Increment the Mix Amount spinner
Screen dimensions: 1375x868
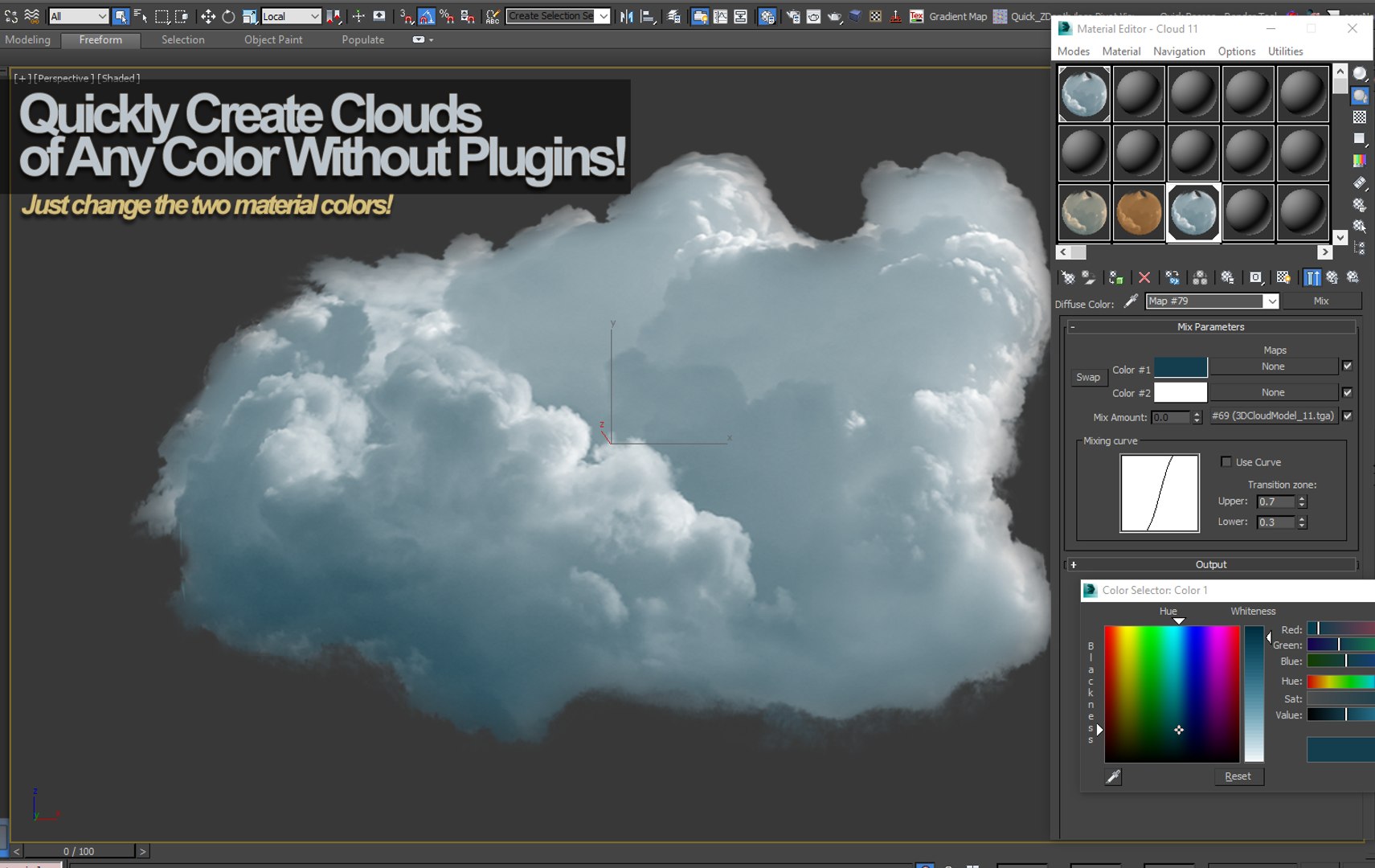pyautogui.click(x=1197, y=414)
